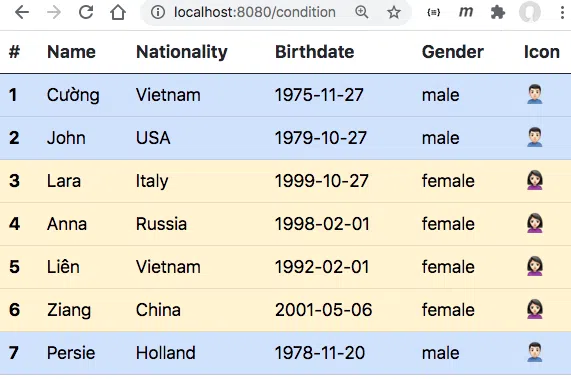The height and width of the screenshot is (379, 571).
Task: Reload the page with the refresh icon
Action: point(86,12)
